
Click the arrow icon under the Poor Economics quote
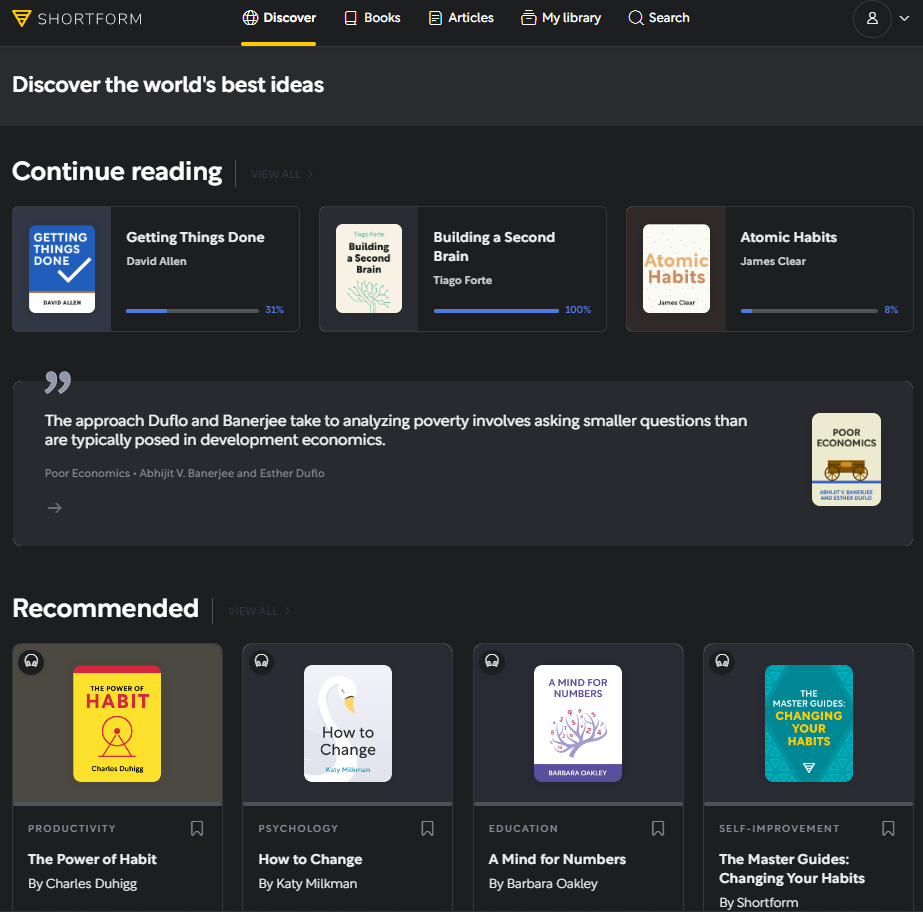point(55,508)
